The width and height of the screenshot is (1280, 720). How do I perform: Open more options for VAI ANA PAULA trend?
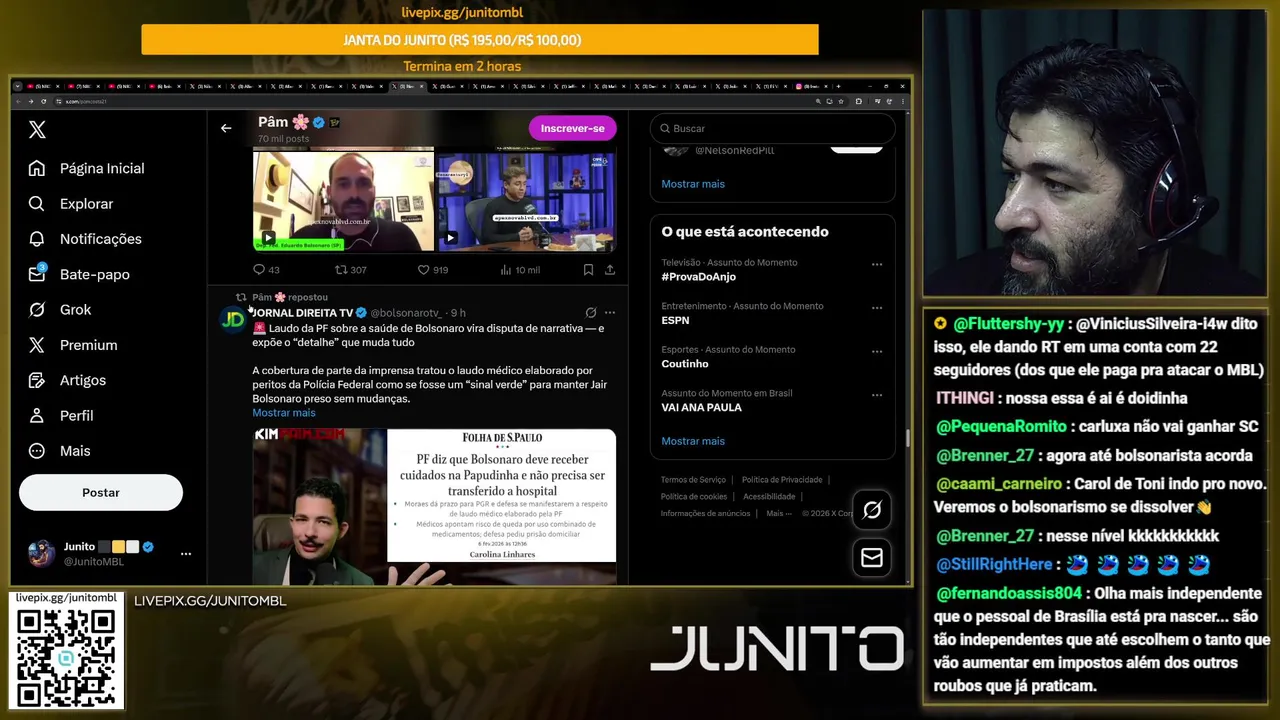pos(877,396)
